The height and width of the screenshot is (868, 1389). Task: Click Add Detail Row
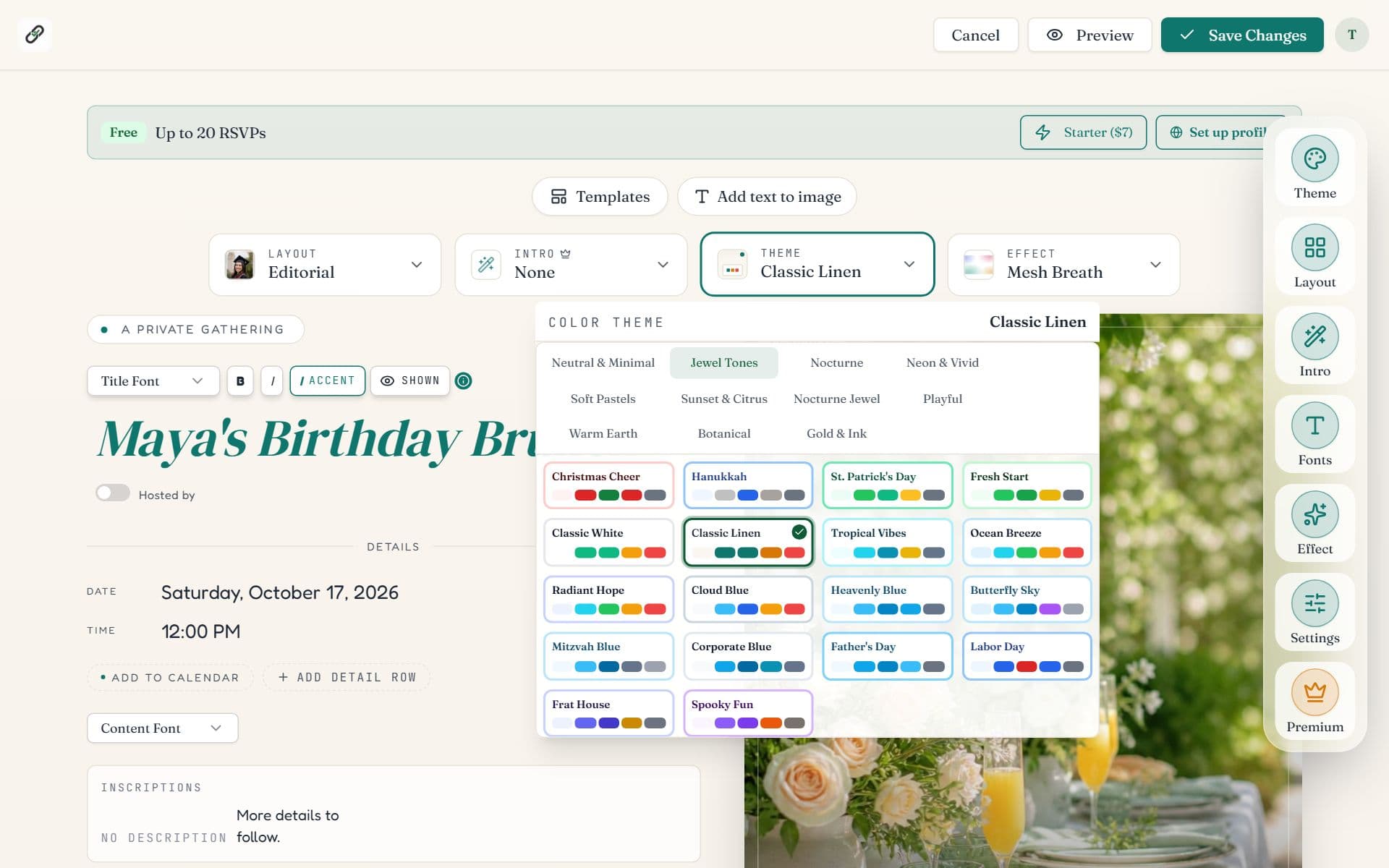[x=347, y=677]
